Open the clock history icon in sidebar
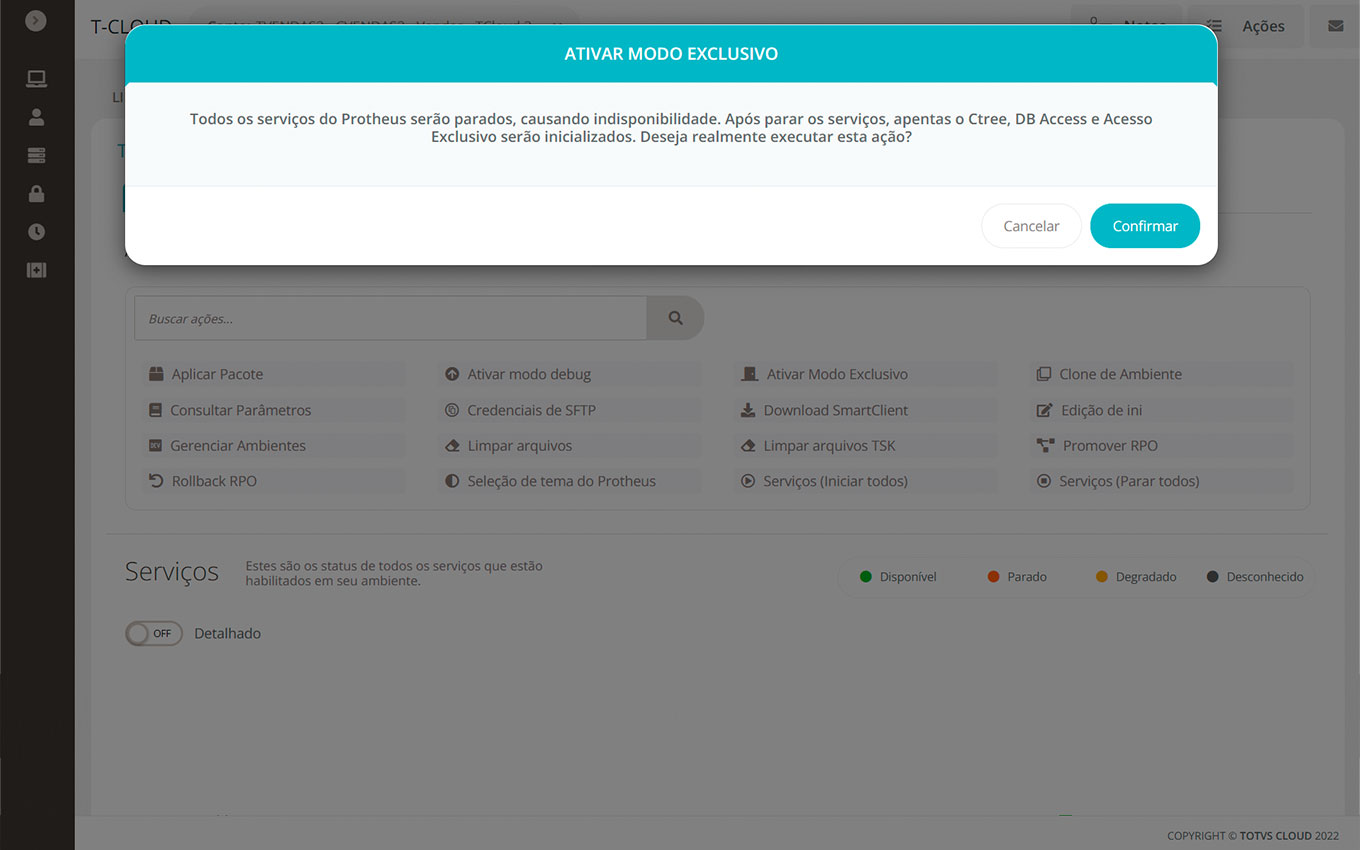This screenshot has width=1360, height=850. [x=36, y=231]
